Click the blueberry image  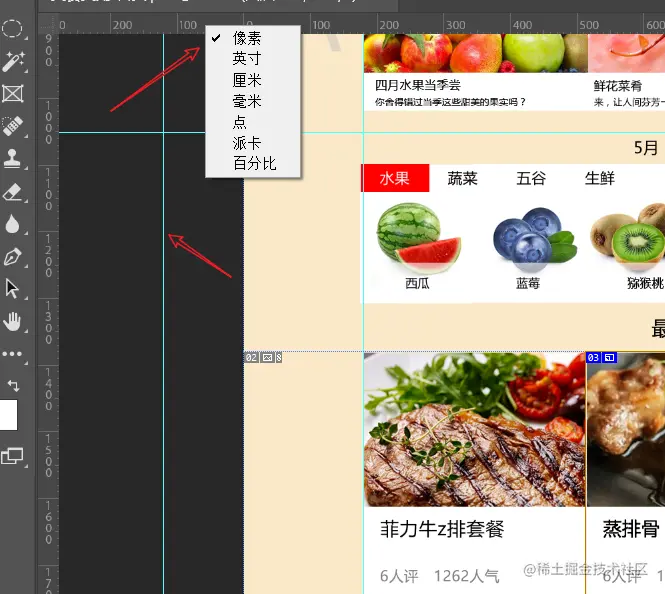pyautogui.click(x=535, y=239)
